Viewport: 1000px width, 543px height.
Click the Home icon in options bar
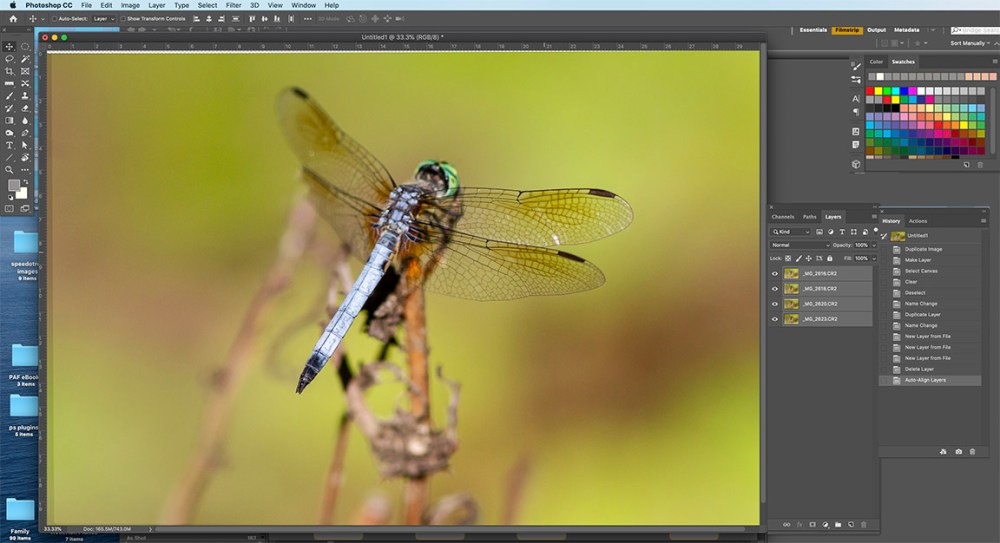pyautogui.click(x=13, y=19)
